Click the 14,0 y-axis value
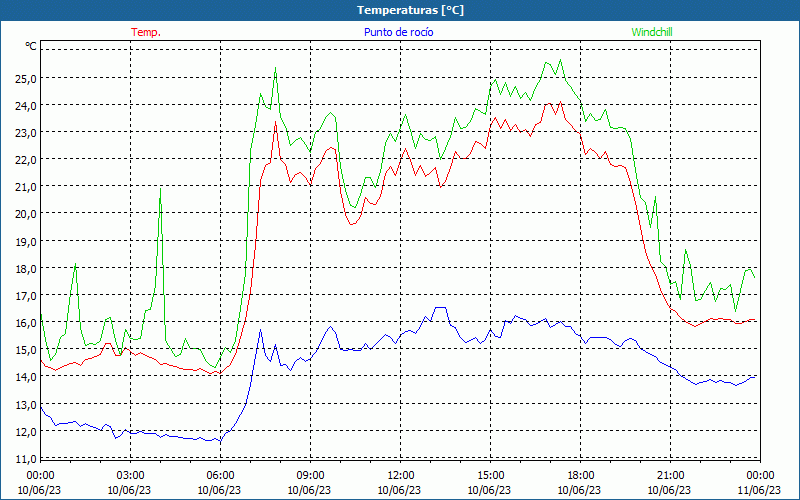 26,376
